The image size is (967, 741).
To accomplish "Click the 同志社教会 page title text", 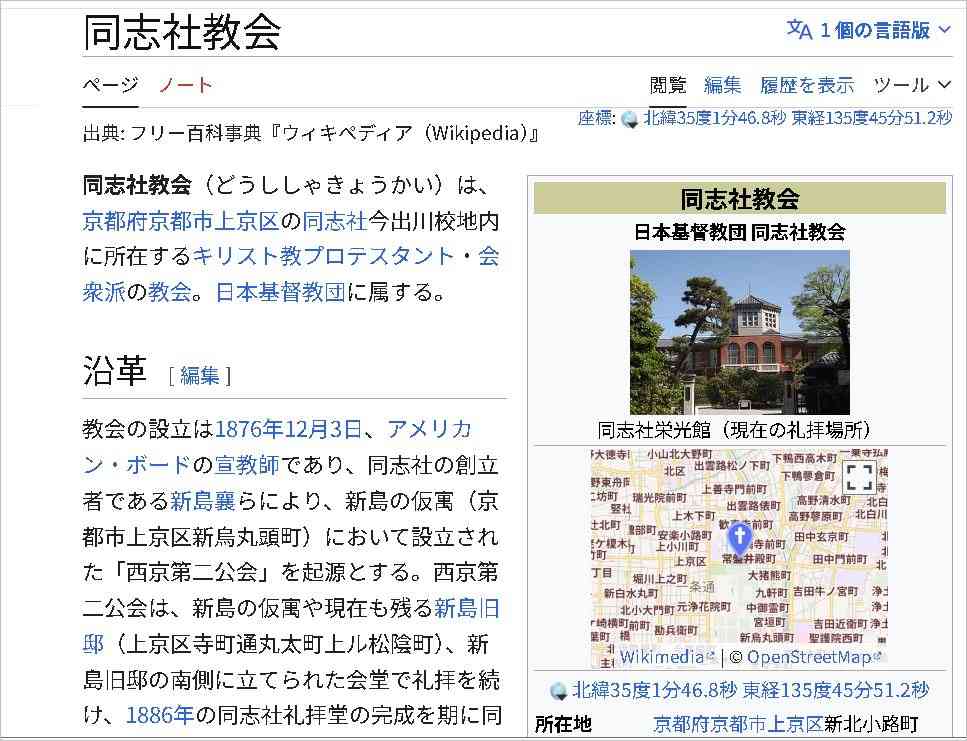I will point(182,32).
